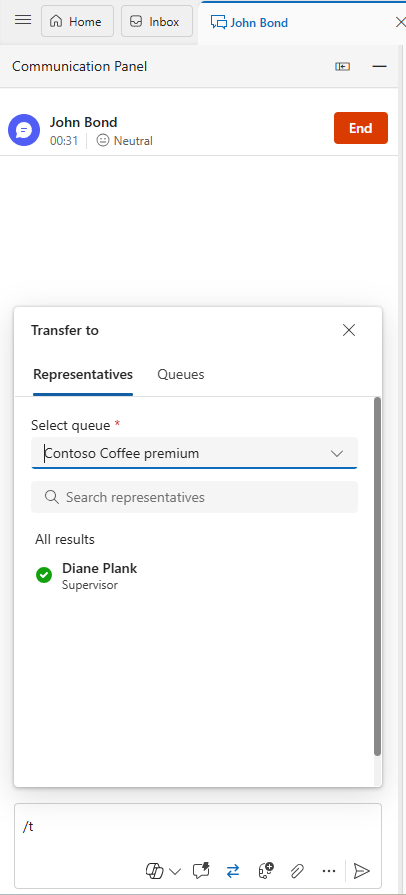Send the message with the arrow icon
The height and width of the screenshot is (895, 406).
point(361,870)
